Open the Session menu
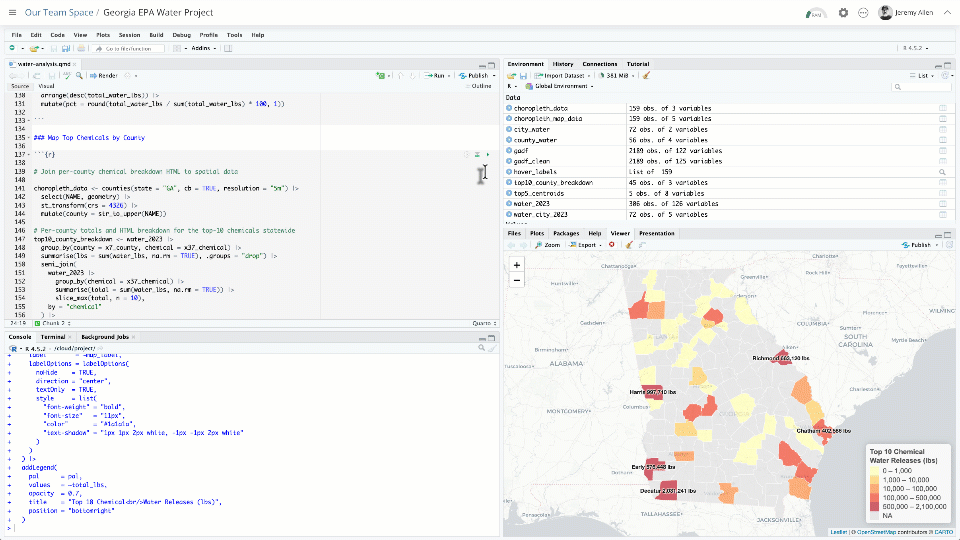The image size is (960, 540). [x=129, y=35]
